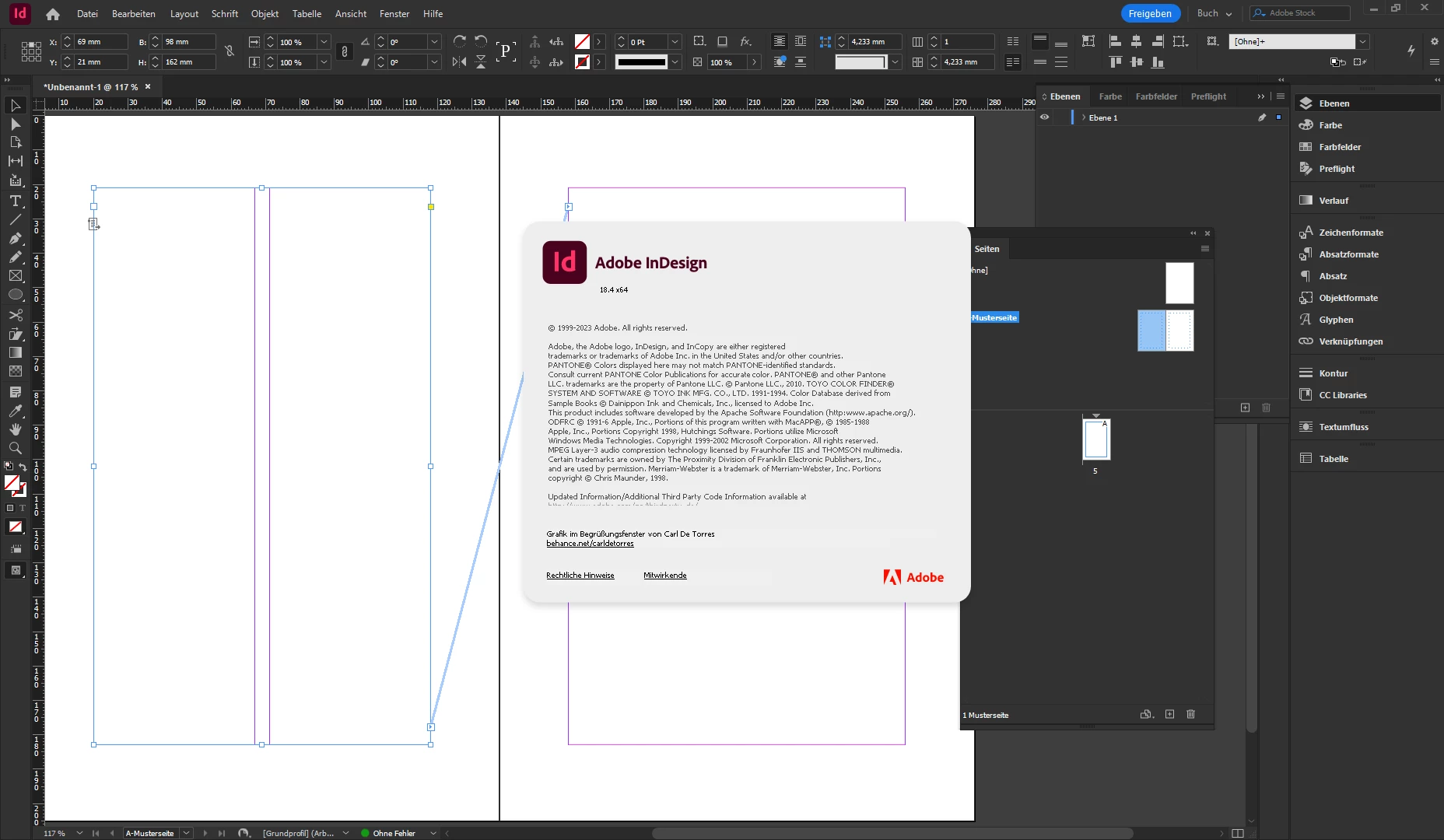The height and width of the screenshot is (840, 1444).
Task: Expand the Ebene 1 layer
Action: pyautogui.click(x=1084, y=117)
